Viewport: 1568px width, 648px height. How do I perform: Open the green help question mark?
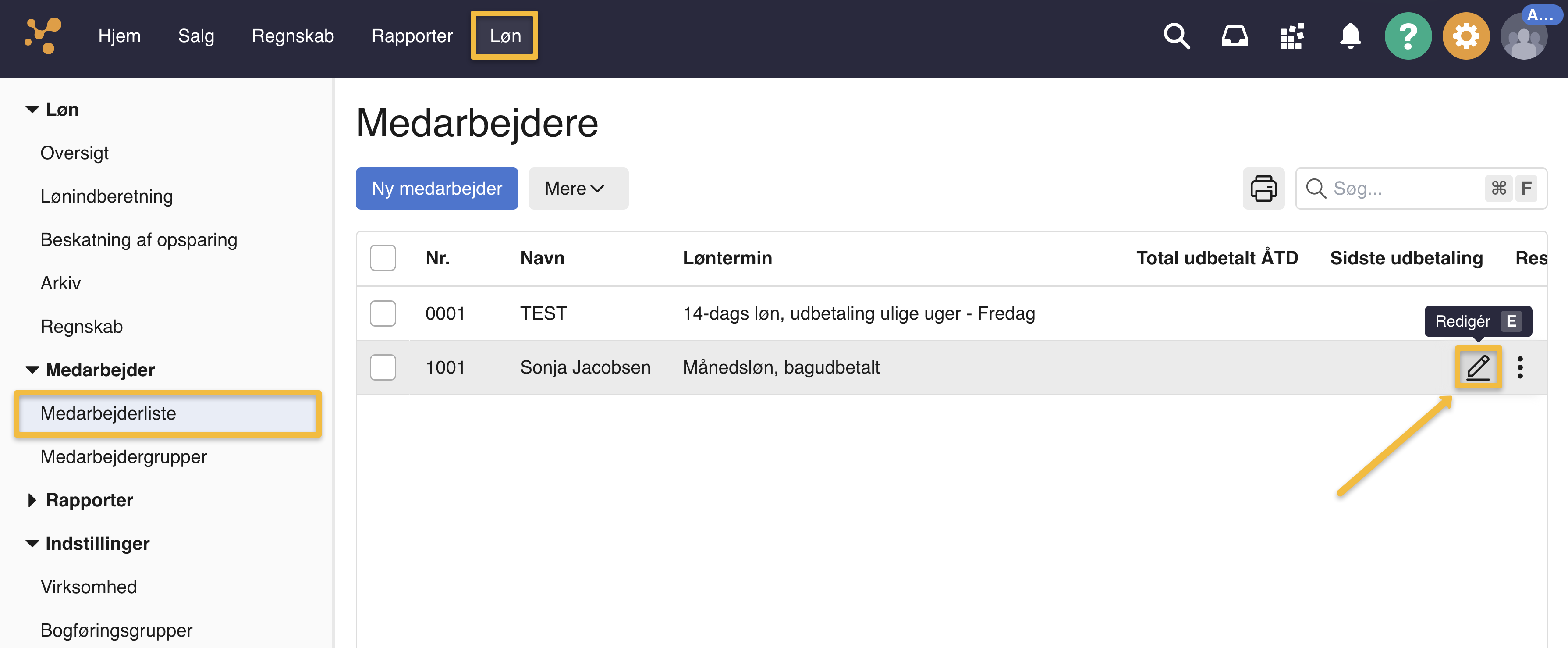pyautogui.click(x=1407, y=36)
